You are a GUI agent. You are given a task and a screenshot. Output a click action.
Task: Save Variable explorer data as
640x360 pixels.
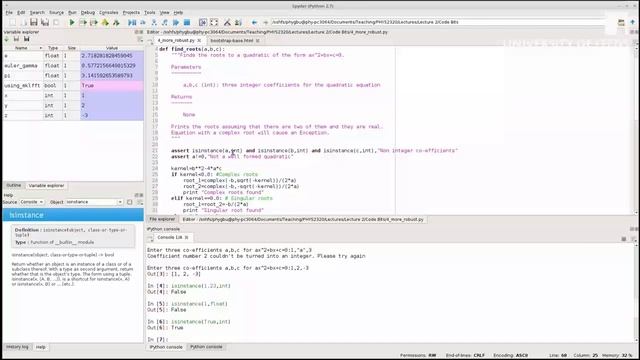tap(27, 39)
